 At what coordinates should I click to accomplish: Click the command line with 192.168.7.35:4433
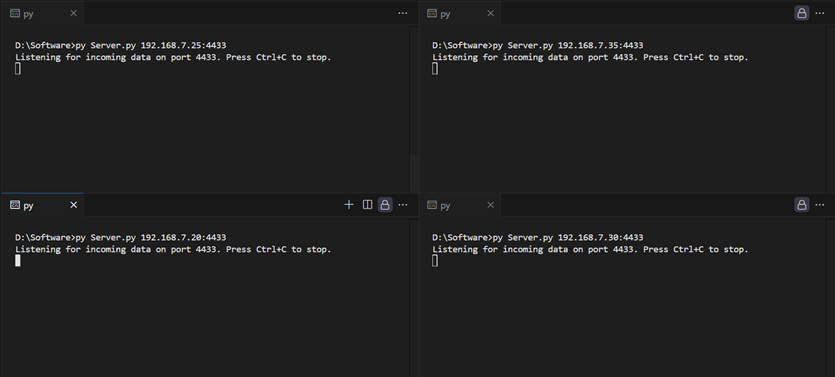point(538,45)
